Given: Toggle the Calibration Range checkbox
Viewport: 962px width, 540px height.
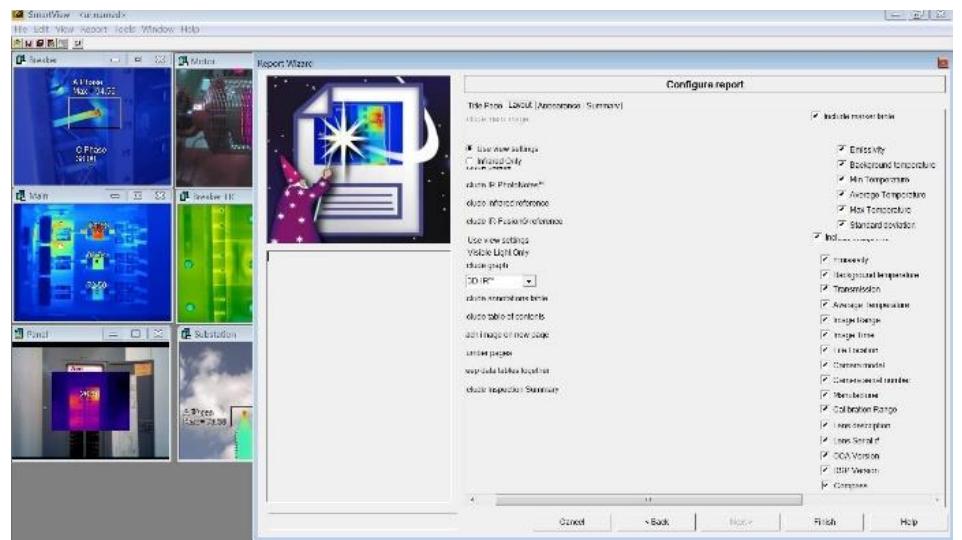Looking at the screenshot, I should [x=825, y=409].
